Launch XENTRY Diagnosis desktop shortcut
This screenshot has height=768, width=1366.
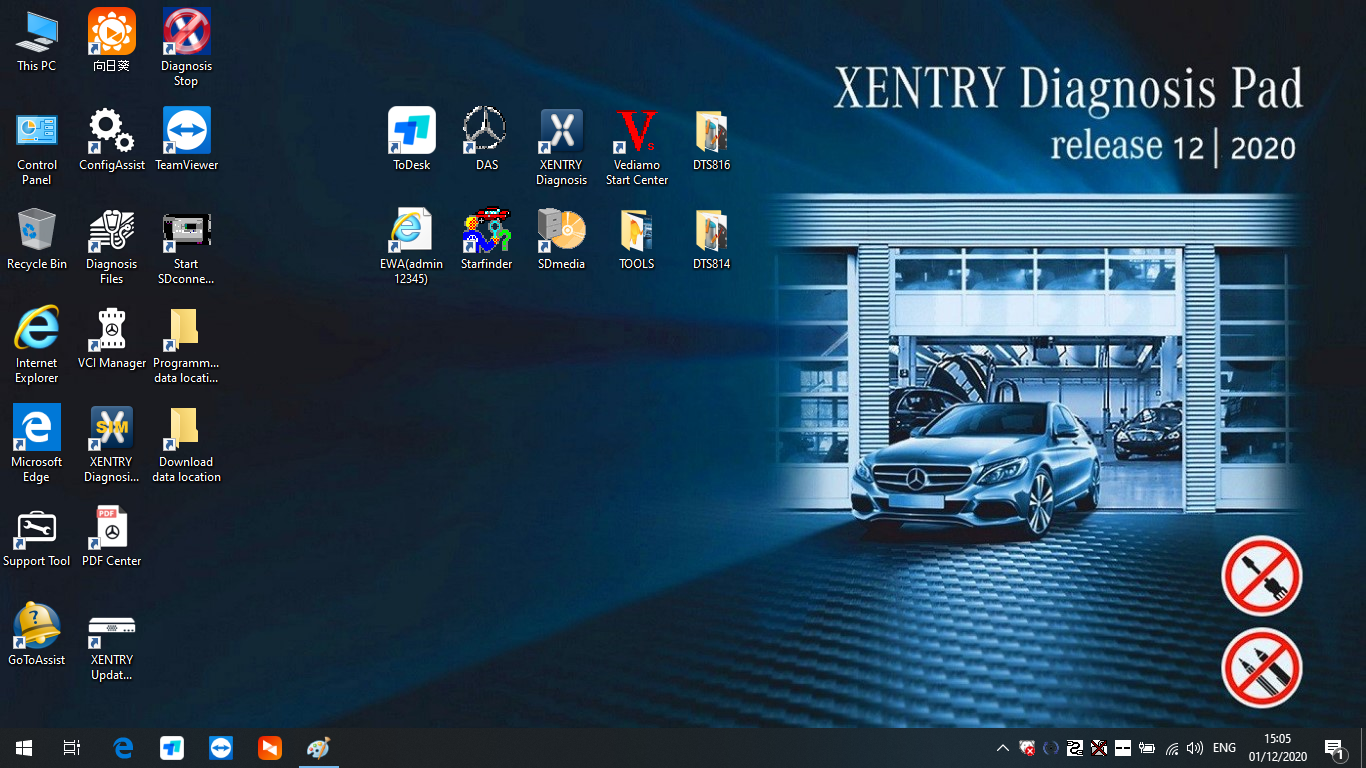pos(561,147)
